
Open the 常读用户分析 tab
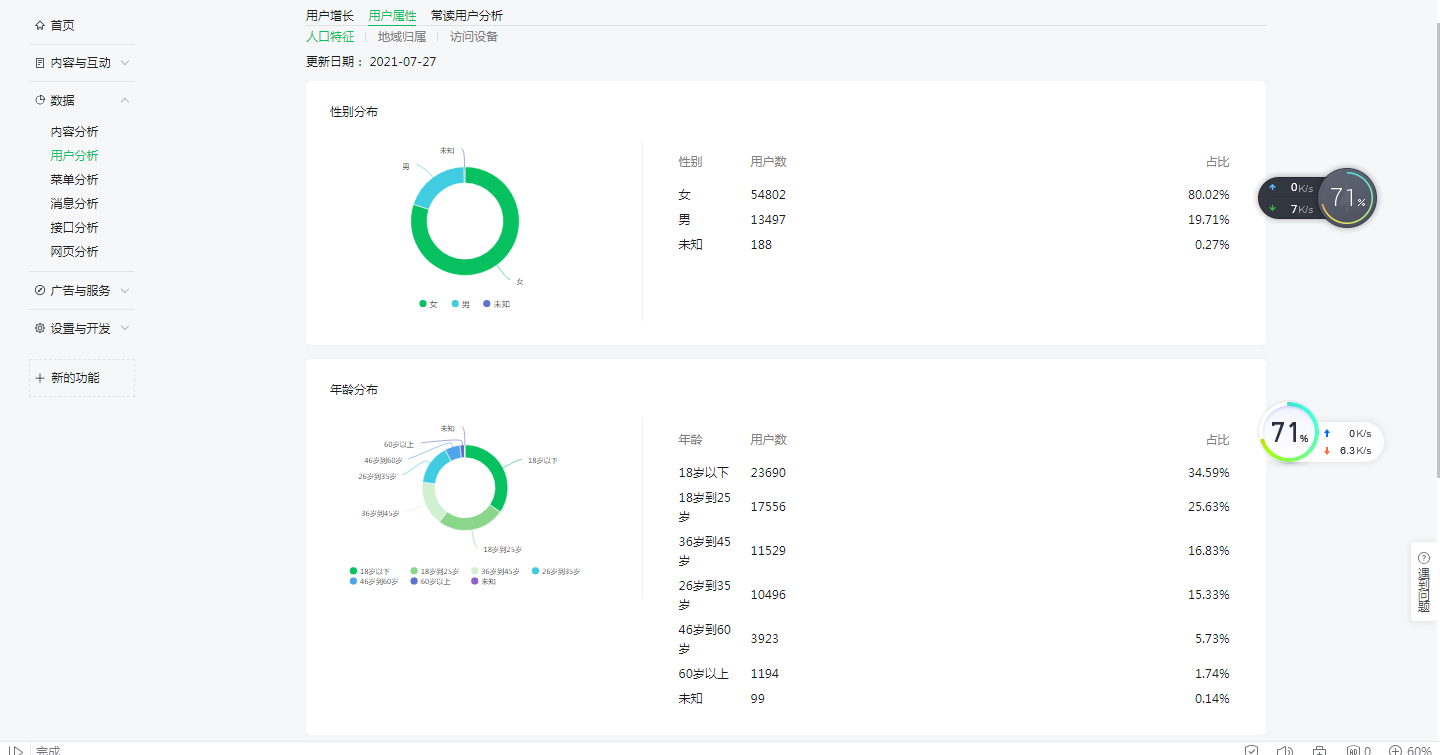pos(467,15)
